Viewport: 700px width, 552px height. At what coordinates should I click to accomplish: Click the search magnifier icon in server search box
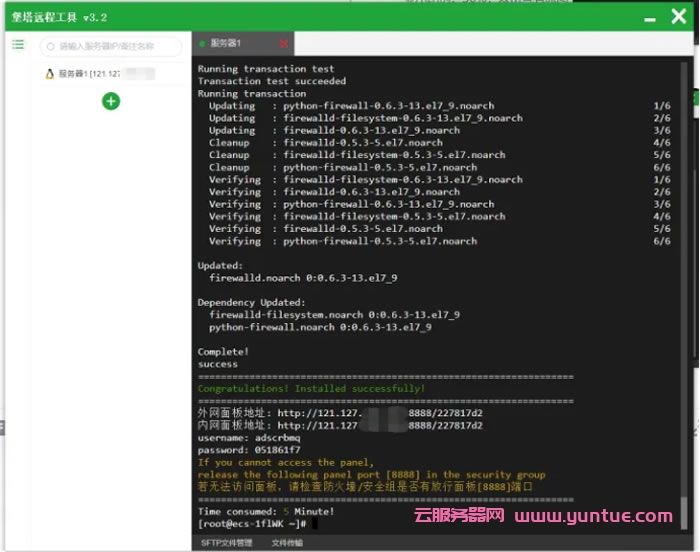[50, 46]
